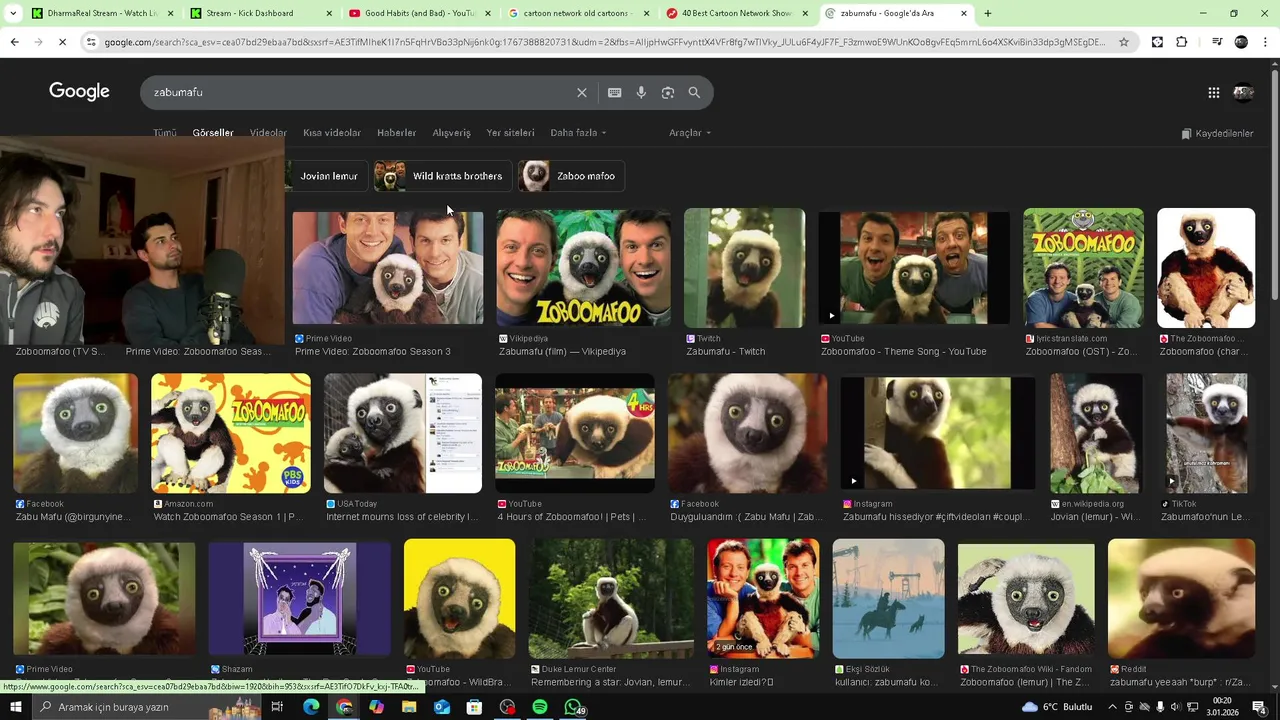Select the Alışveriş search filter
This screenshot has height=720, width=1280.
(451, 133)
